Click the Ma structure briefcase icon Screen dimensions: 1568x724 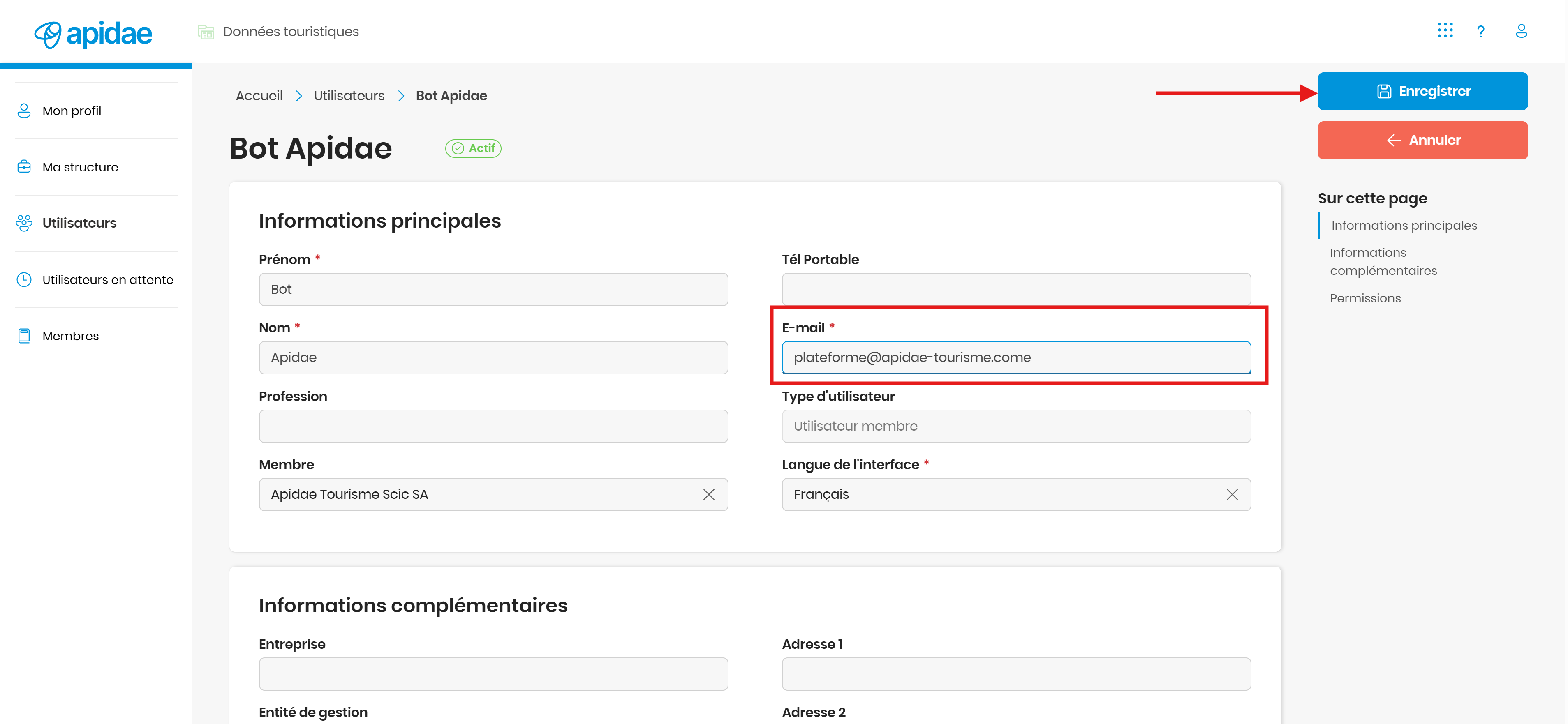tap(24, 167)
